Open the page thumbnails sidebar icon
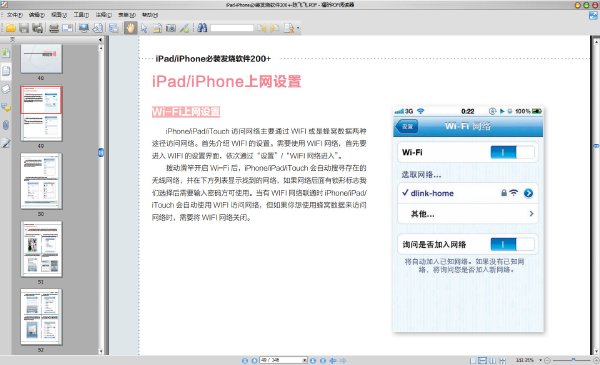The height and width of the screenshot is (365, 600). click(x=6, y=70)
